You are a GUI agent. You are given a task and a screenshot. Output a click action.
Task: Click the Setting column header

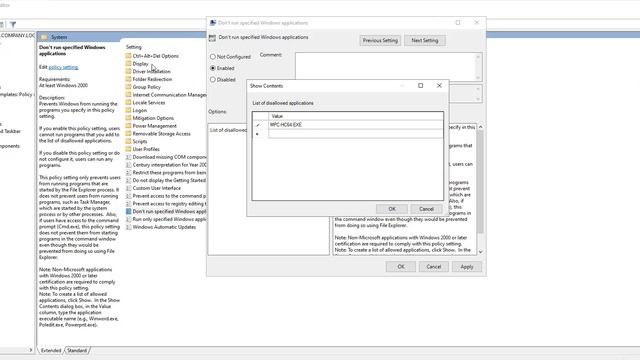(133, 47)
